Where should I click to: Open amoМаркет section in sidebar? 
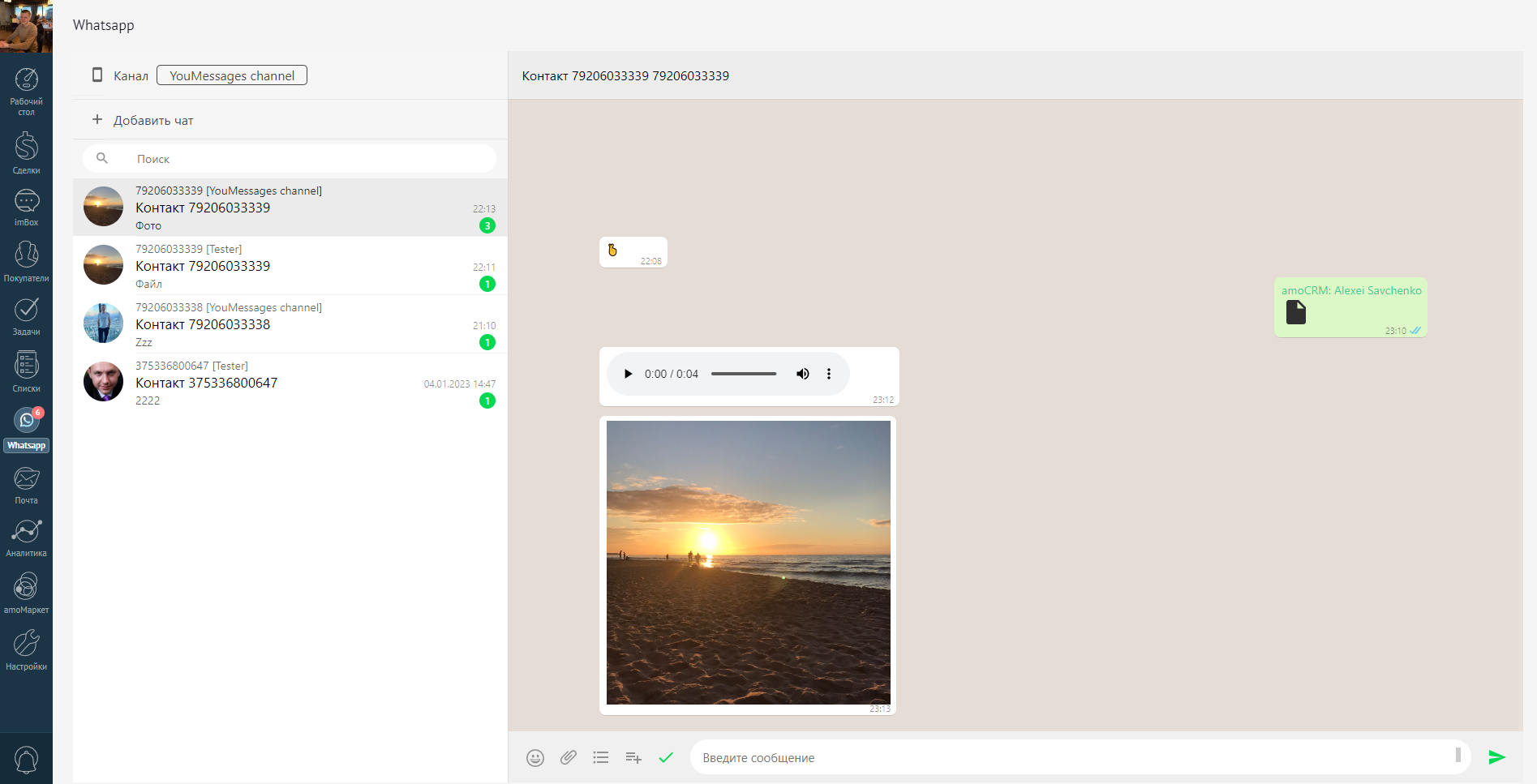26,593
